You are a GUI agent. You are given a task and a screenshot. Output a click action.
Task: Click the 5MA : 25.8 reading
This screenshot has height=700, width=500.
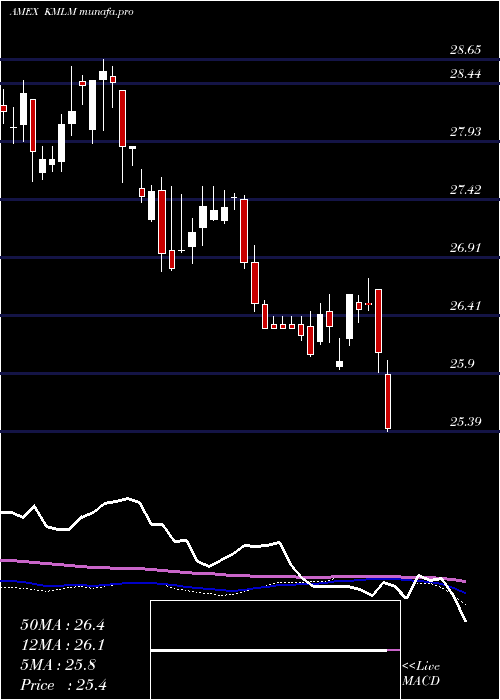pyautogui.click(x=58, y=665)
